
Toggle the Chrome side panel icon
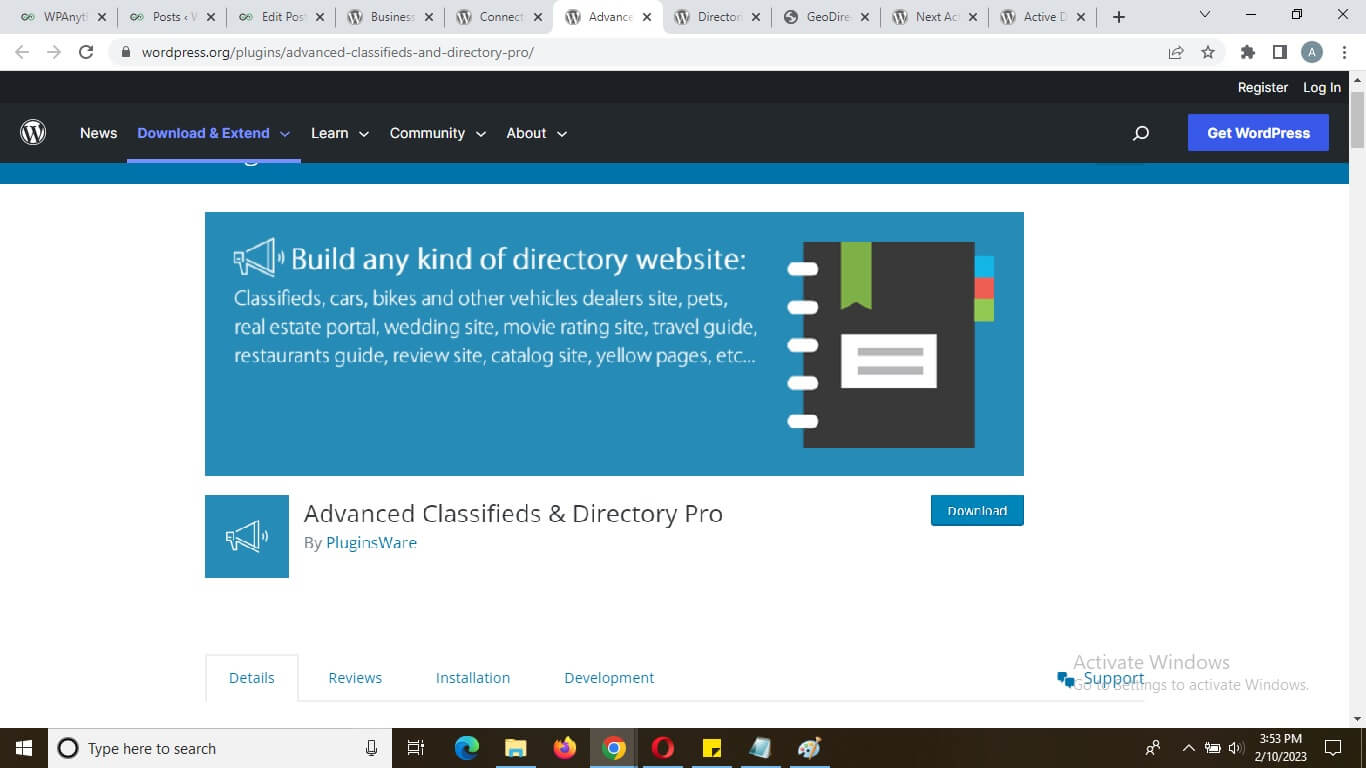(1279, 52)
